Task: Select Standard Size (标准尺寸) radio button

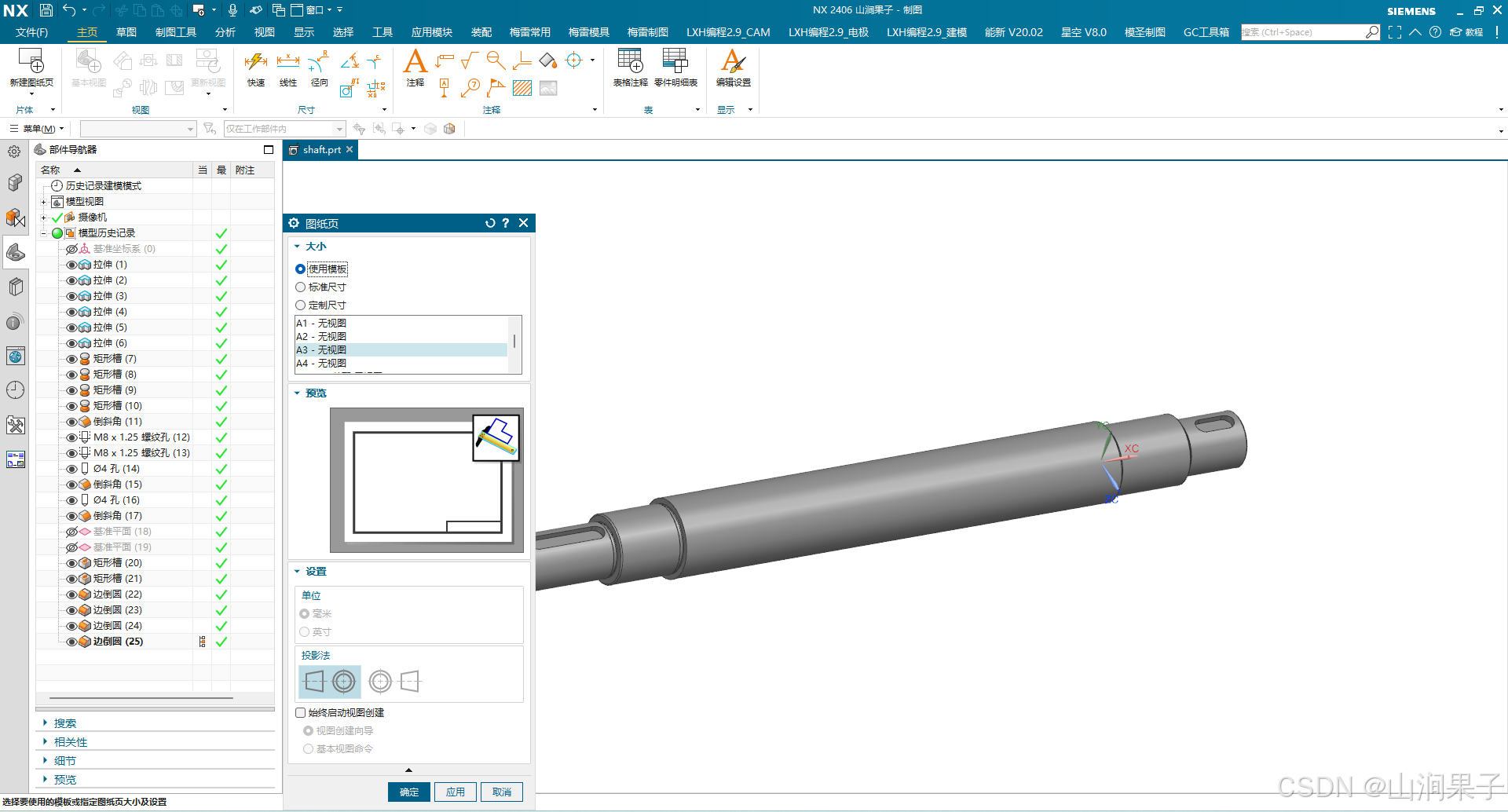Action: [300, 287]
